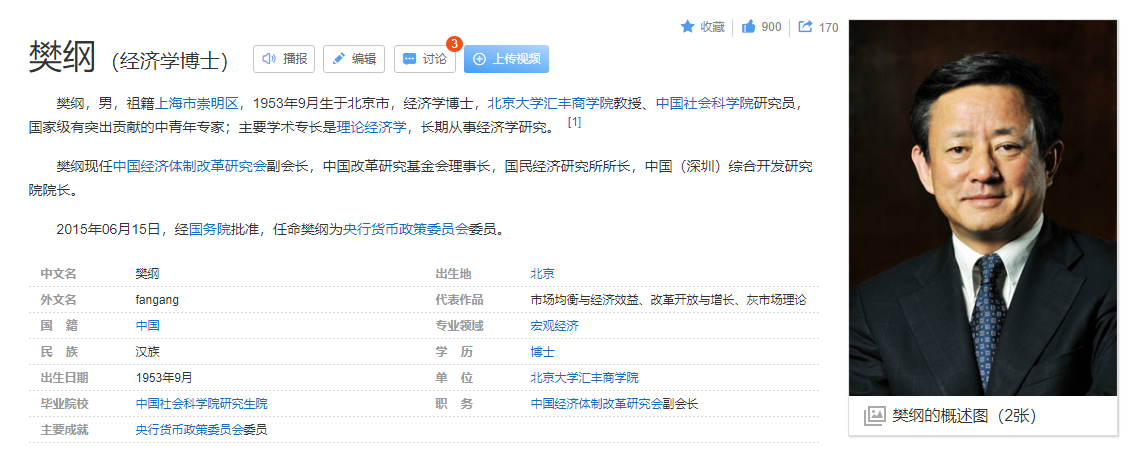
Task: Click the 代表作品 label
Action: [x=459, y=300]
